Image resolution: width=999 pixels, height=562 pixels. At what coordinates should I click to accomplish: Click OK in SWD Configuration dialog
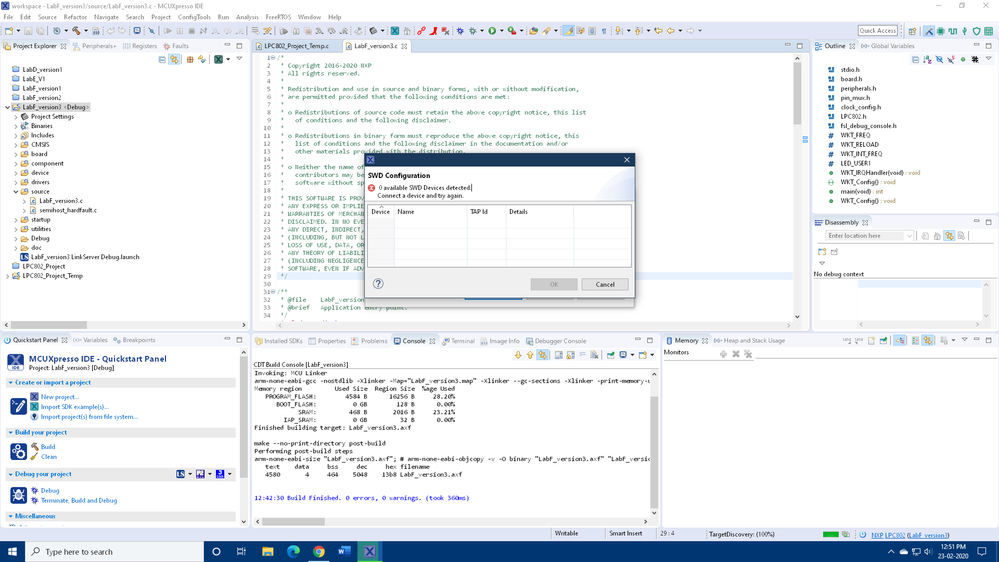click(x=554, y=284)
